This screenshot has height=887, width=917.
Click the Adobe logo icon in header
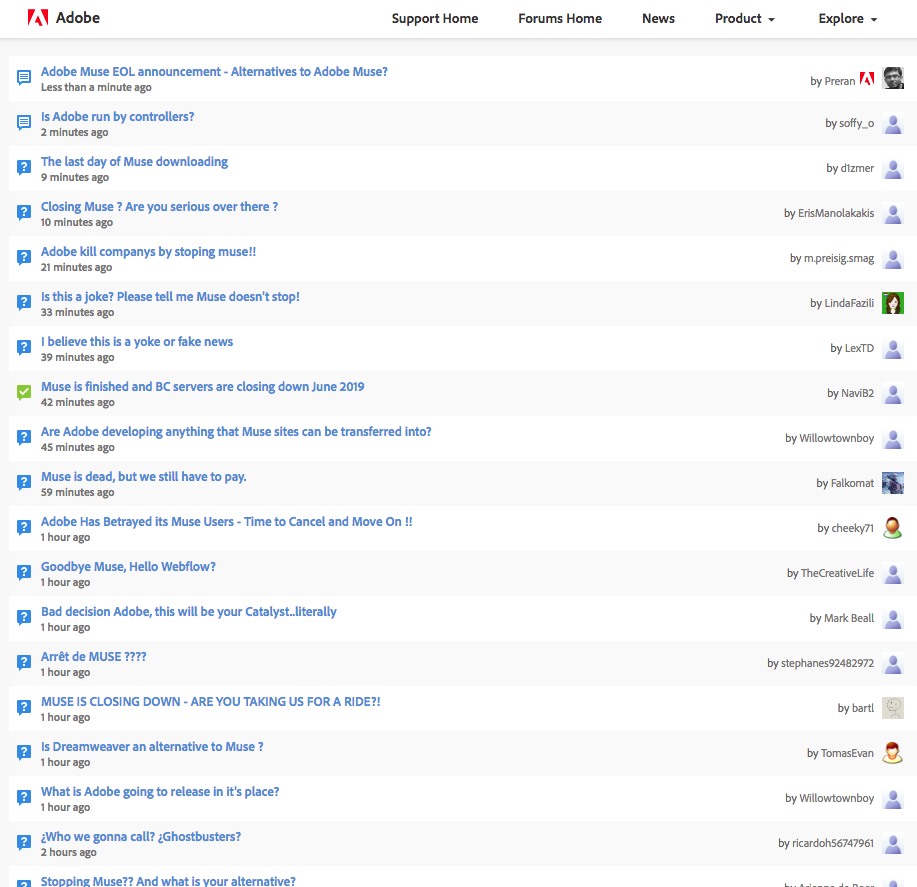37,18
